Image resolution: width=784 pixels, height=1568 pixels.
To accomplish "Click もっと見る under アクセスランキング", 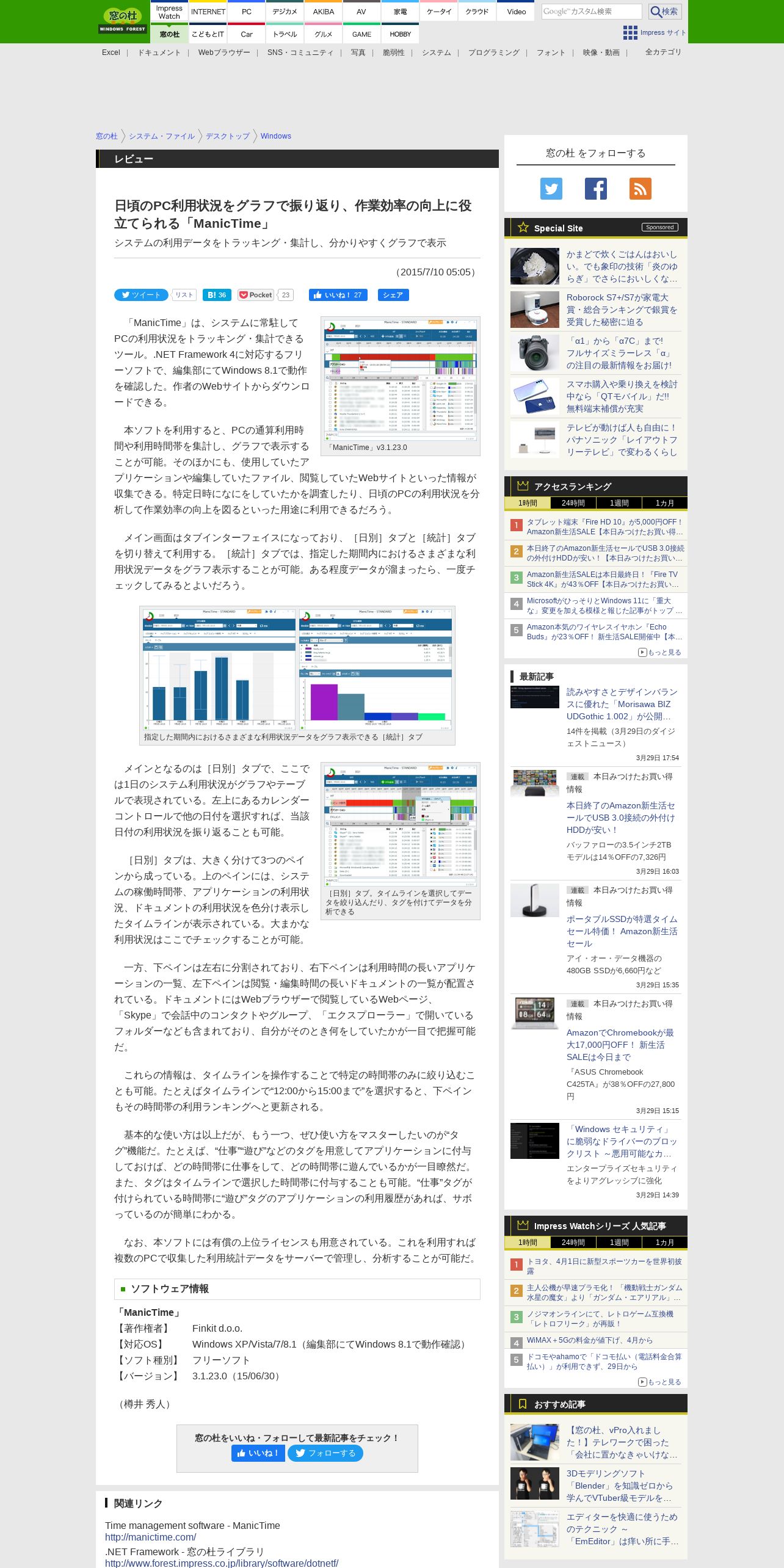I will tap(659, 652).
